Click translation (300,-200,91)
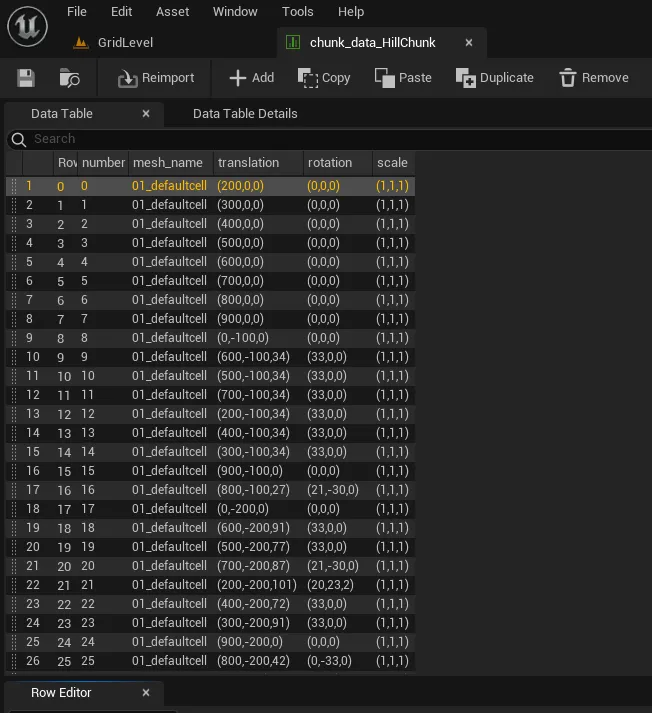 click(253, 623)
